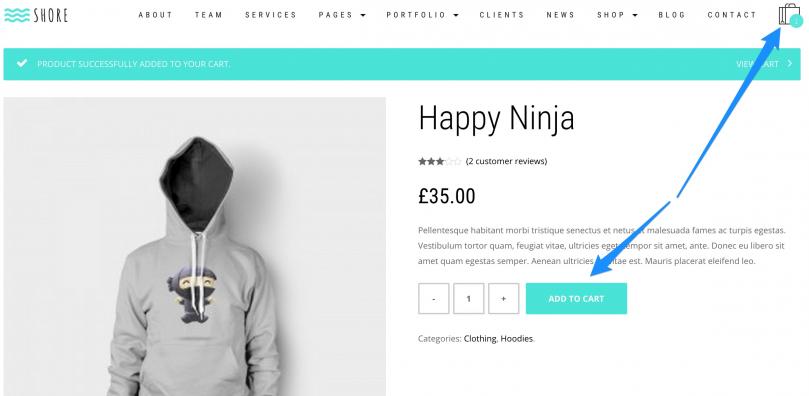809x396 pixels.
Task: Decrease quantity with the minus button
Action: click(x=433, y=299)
